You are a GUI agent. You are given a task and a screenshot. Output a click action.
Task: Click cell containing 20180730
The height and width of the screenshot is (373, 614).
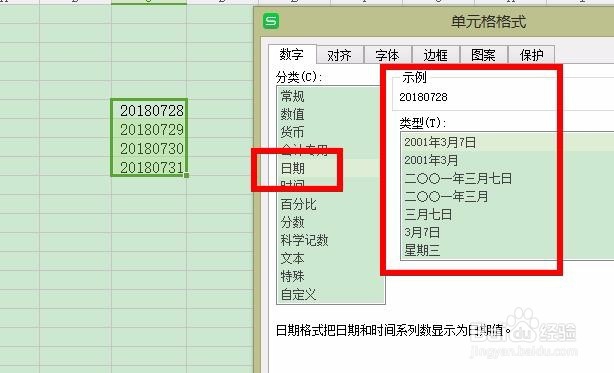(x=149, y=148)
